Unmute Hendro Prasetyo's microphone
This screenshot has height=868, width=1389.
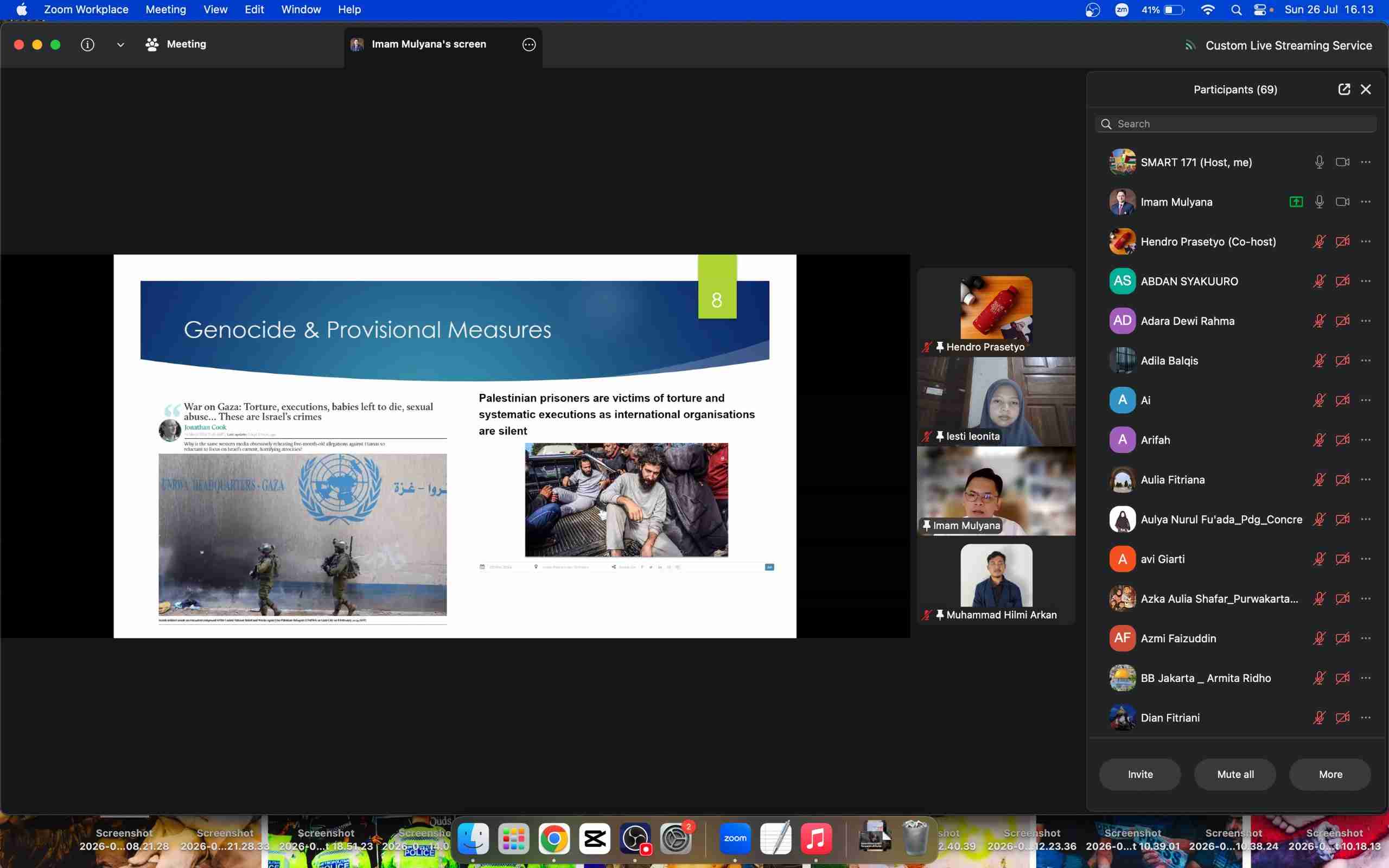[1319, 241]
